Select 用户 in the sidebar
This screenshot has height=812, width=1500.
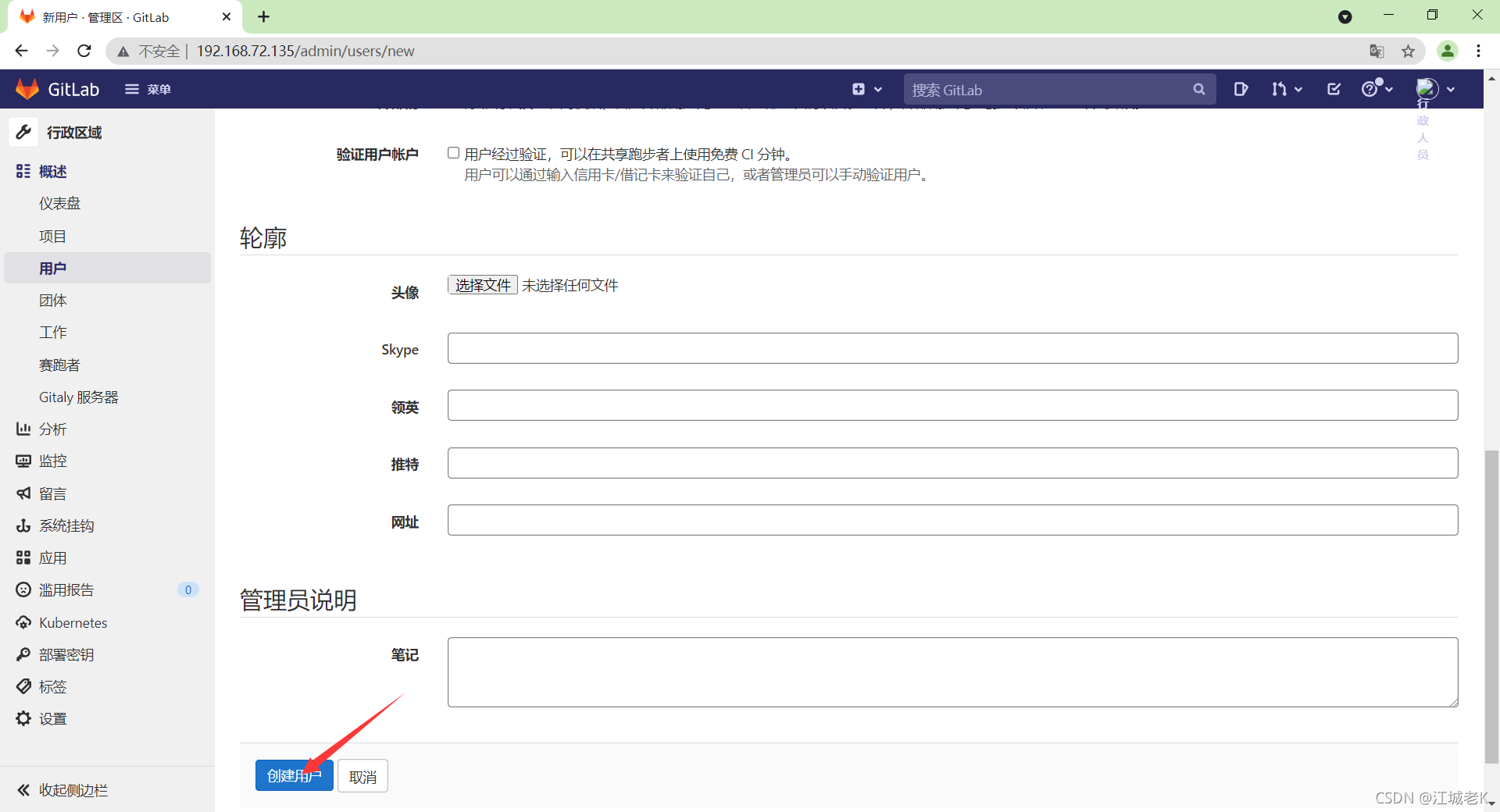click(107, 268)
